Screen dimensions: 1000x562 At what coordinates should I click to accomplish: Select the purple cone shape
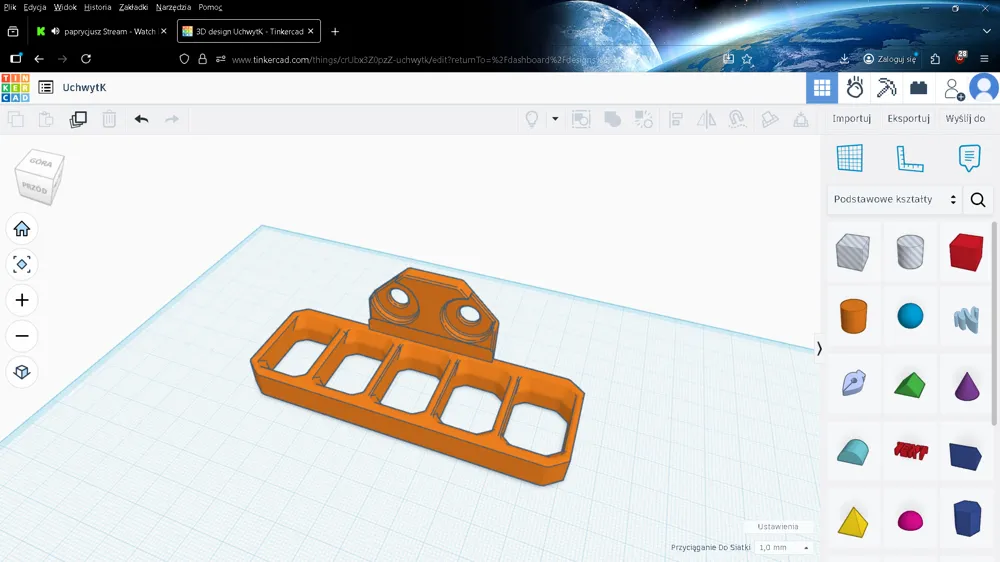967,385
